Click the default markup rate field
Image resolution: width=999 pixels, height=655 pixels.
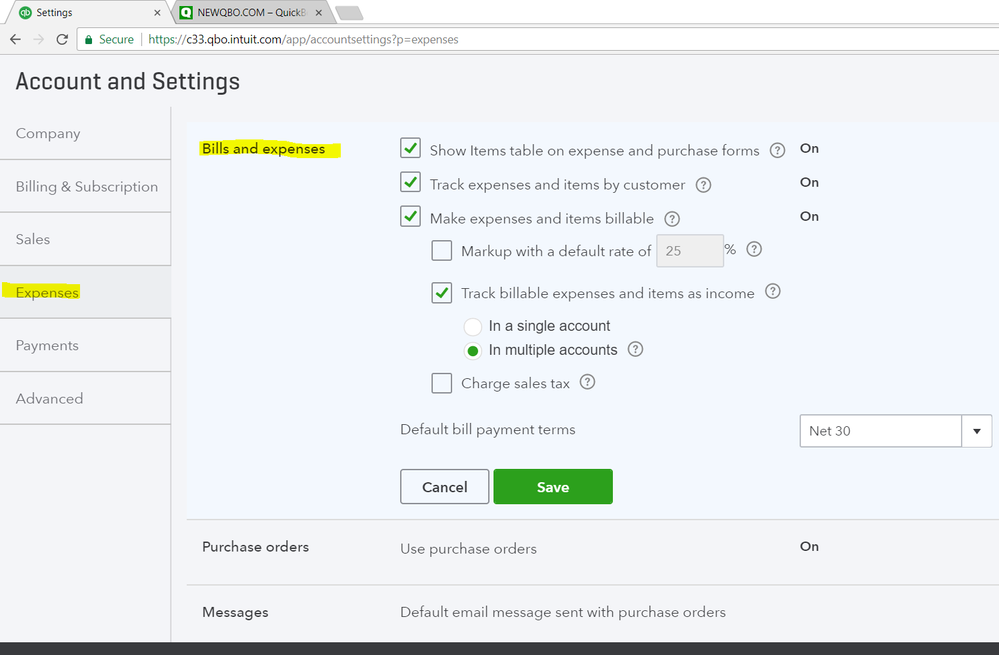[688, 251]
